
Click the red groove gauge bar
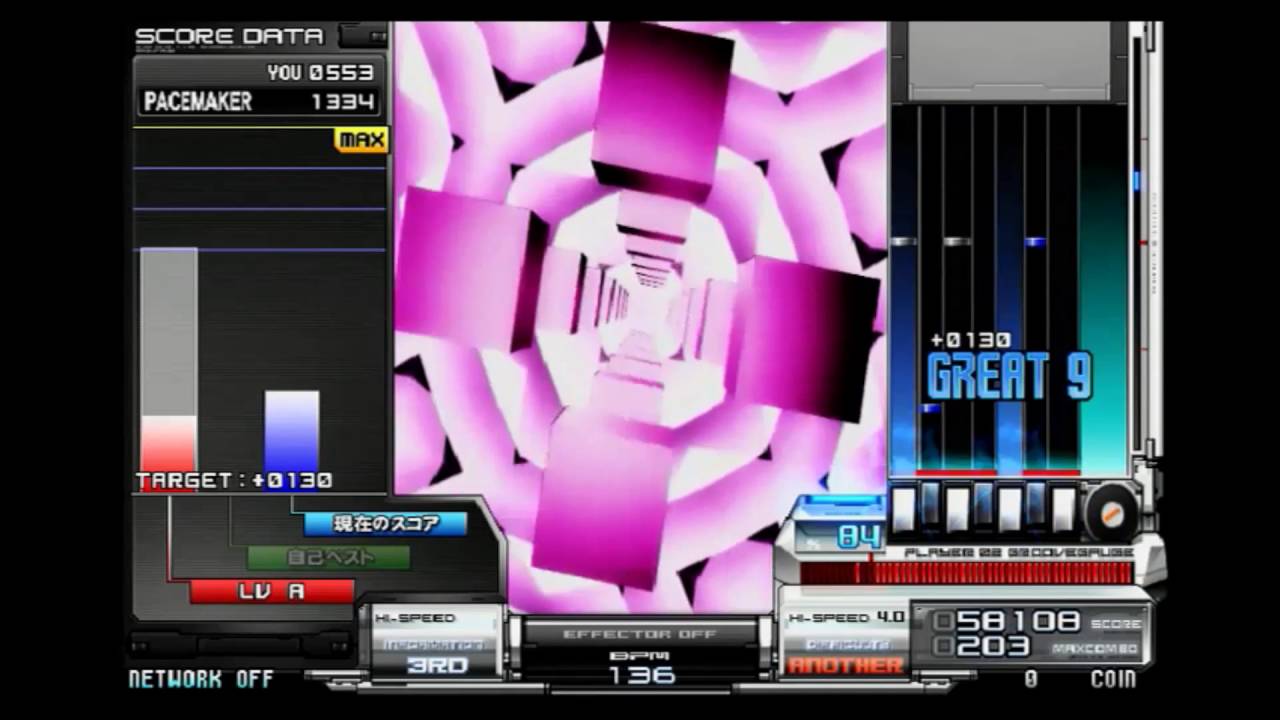967,573
